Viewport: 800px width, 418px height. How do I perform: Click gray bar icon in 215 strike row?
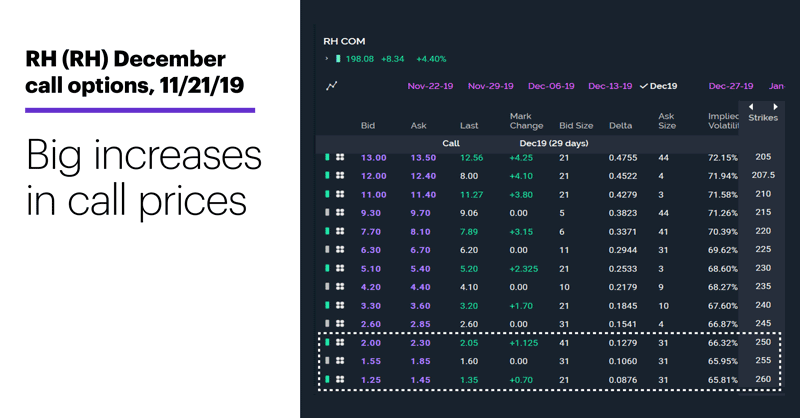[327, 213]
